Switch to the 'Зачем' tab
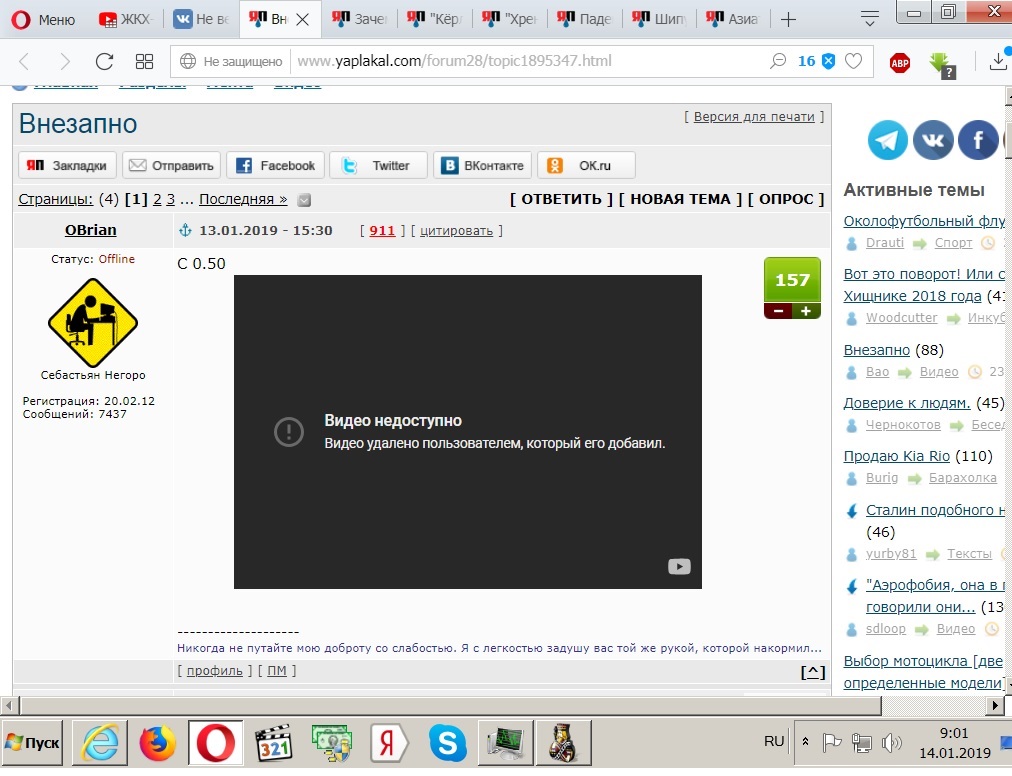 click(x=359, y=19)
